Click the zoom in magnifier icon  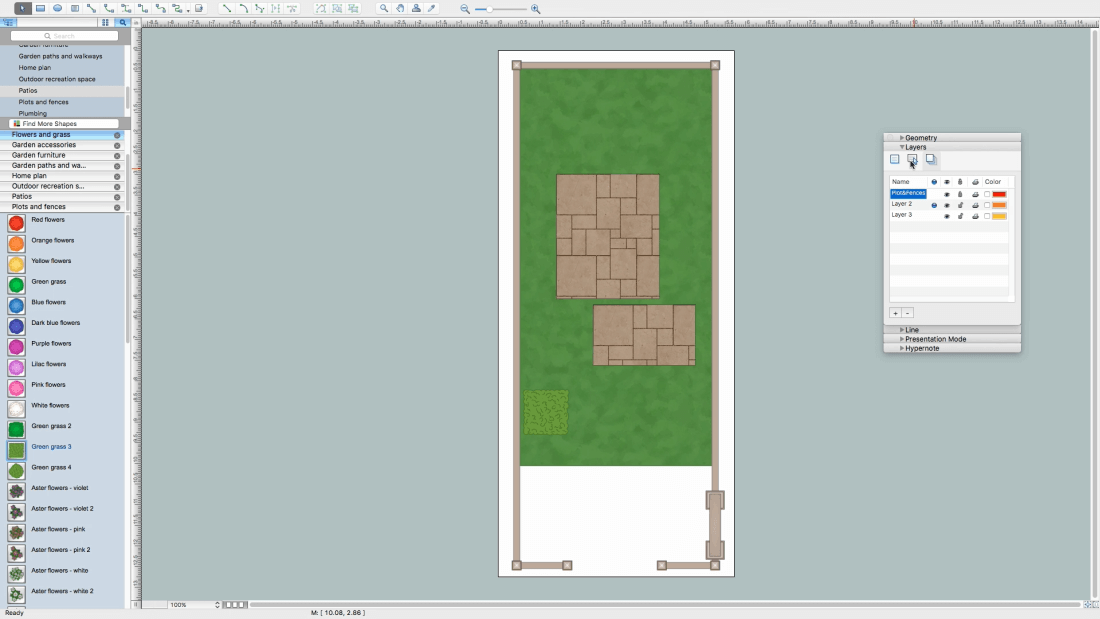coord(535,9)
